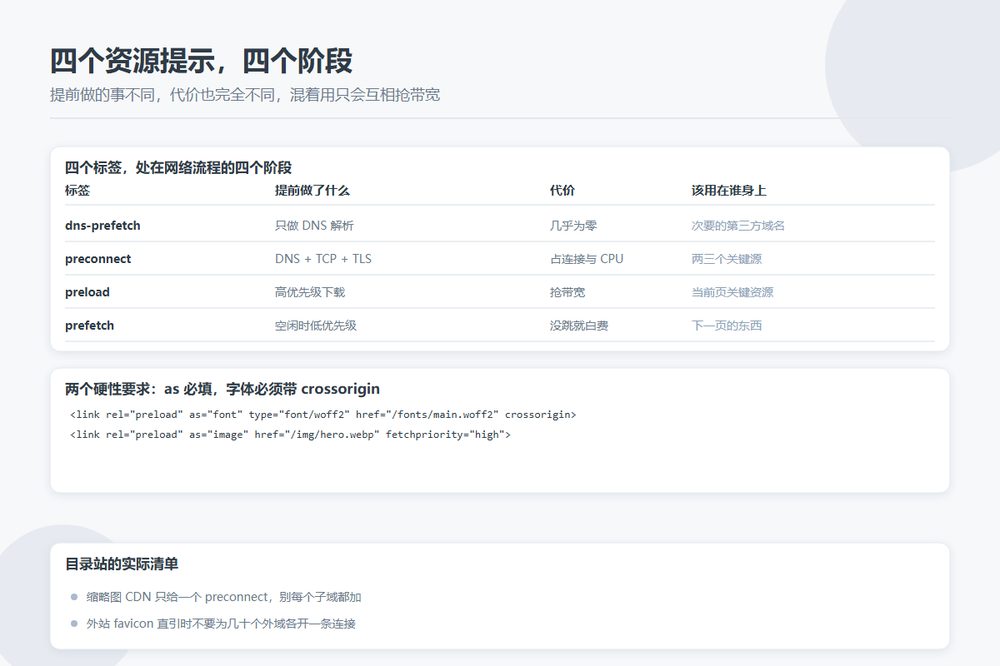Click subtitle starting 提前做的事不同
Image resolution: width=1000 pixels, height=666 pixels.
245,95
